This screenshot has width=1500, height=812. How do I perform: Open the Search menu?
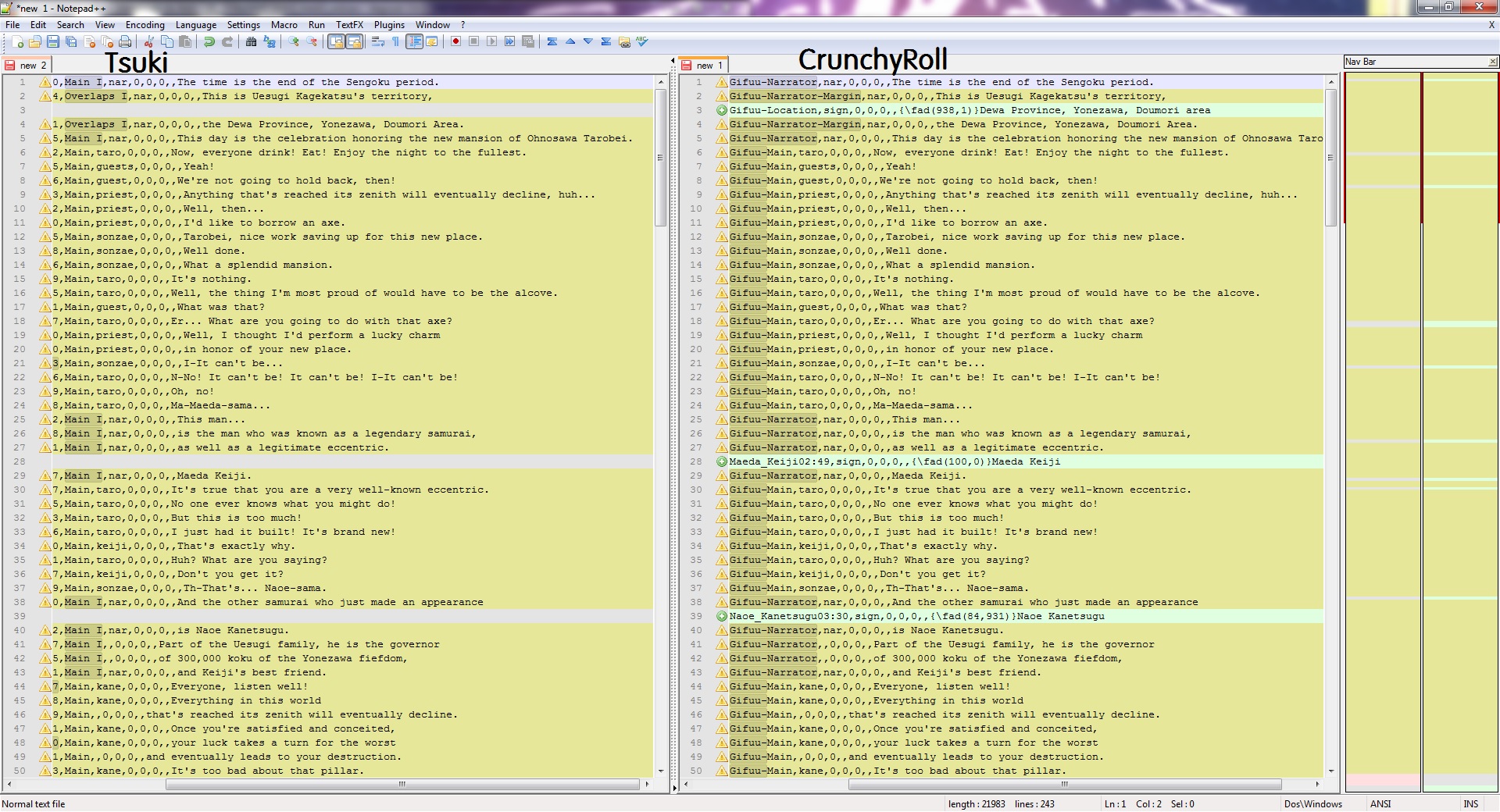70,25
